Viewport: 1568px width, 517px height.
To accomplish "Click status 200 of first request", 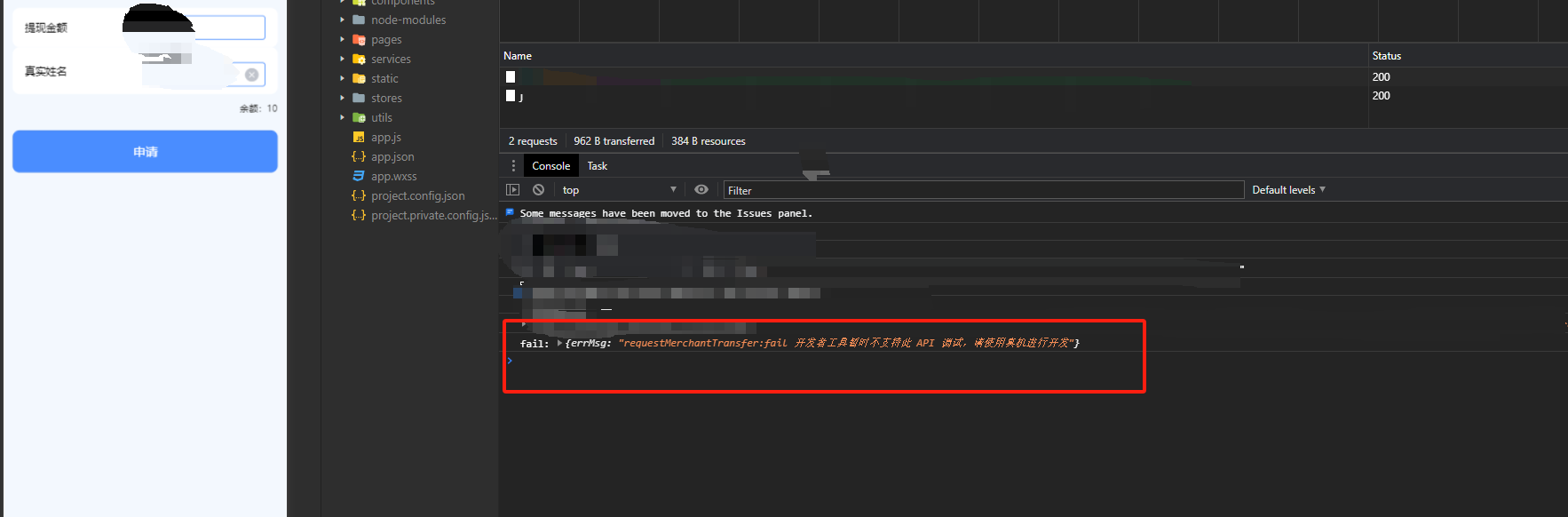I will tap(1381, 76).
